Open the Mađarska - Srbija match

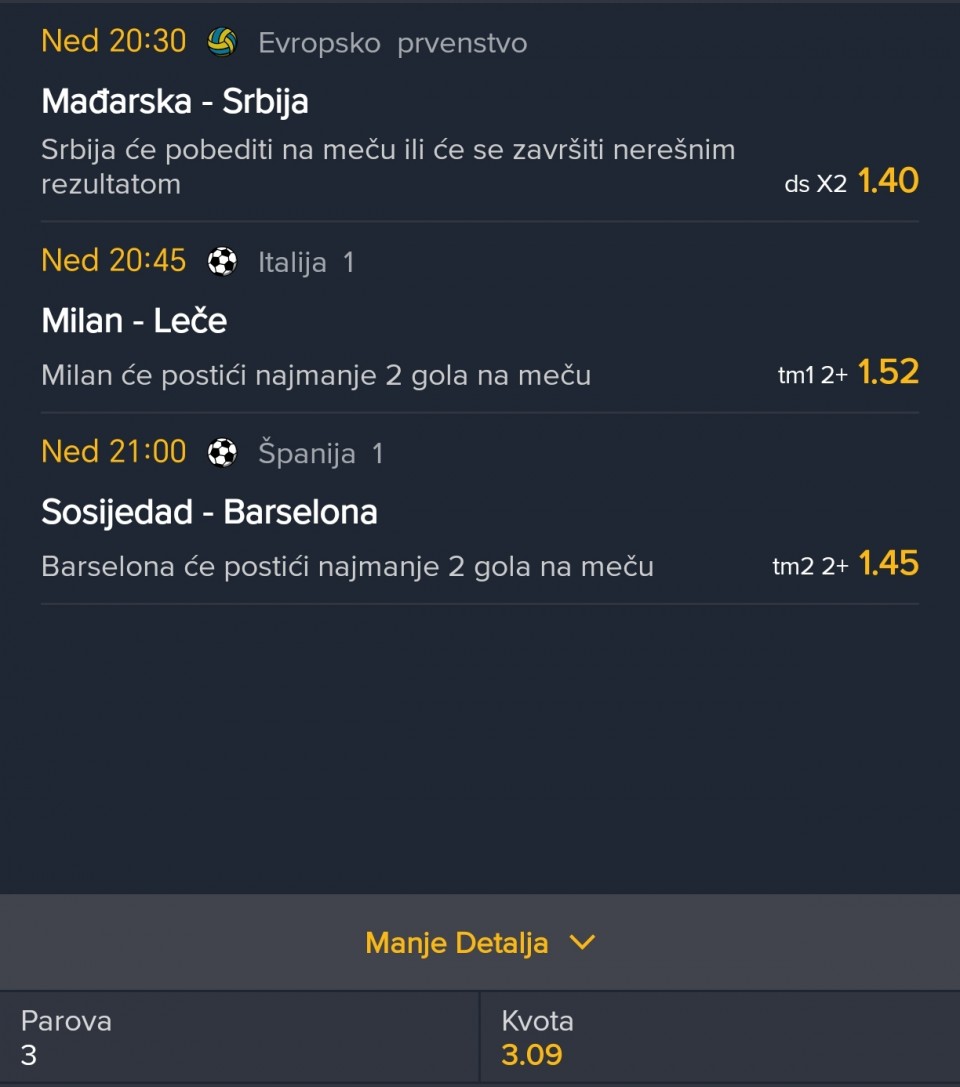coord(175,101)
